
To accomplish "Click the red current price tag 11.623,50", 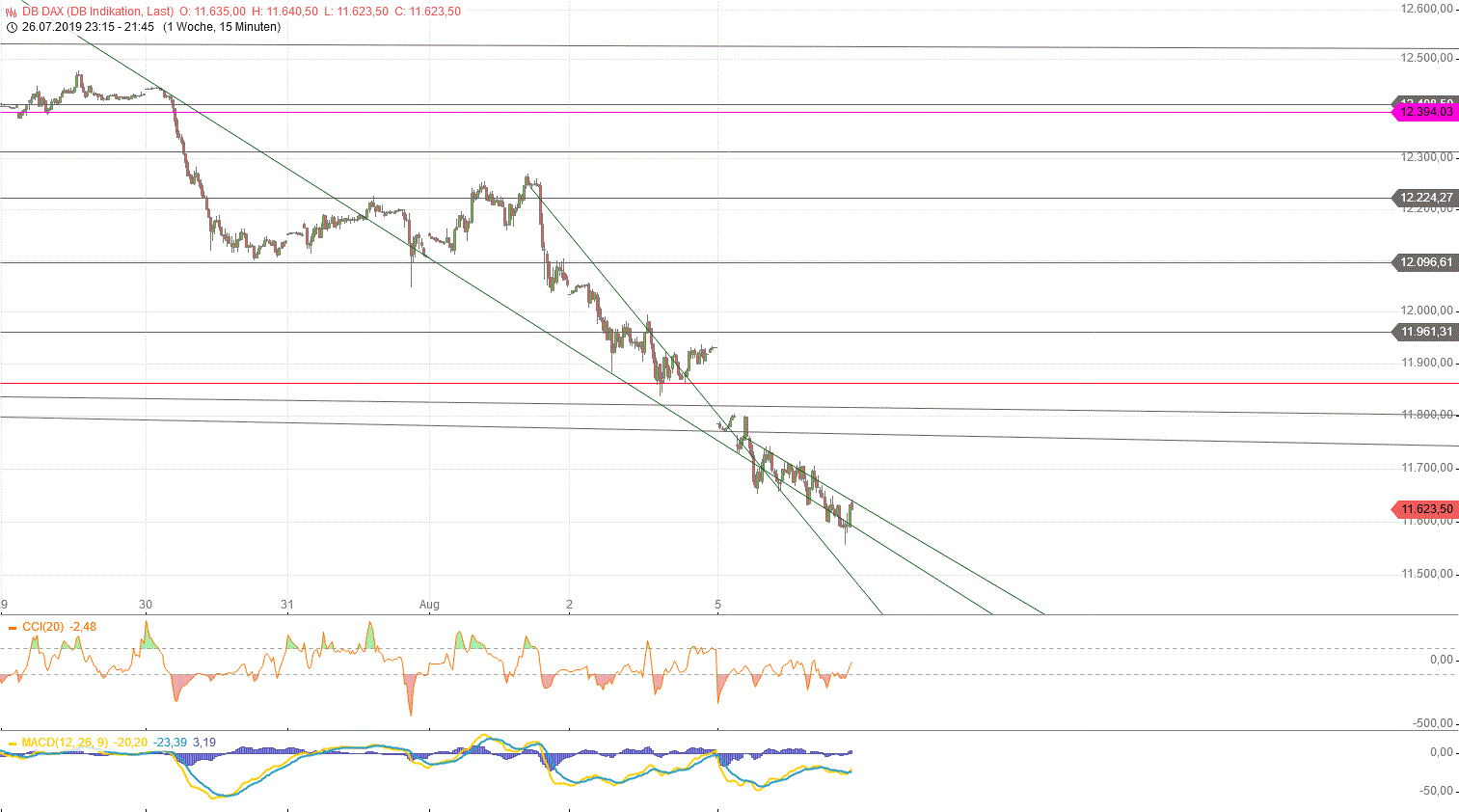I will [1424, 509].
